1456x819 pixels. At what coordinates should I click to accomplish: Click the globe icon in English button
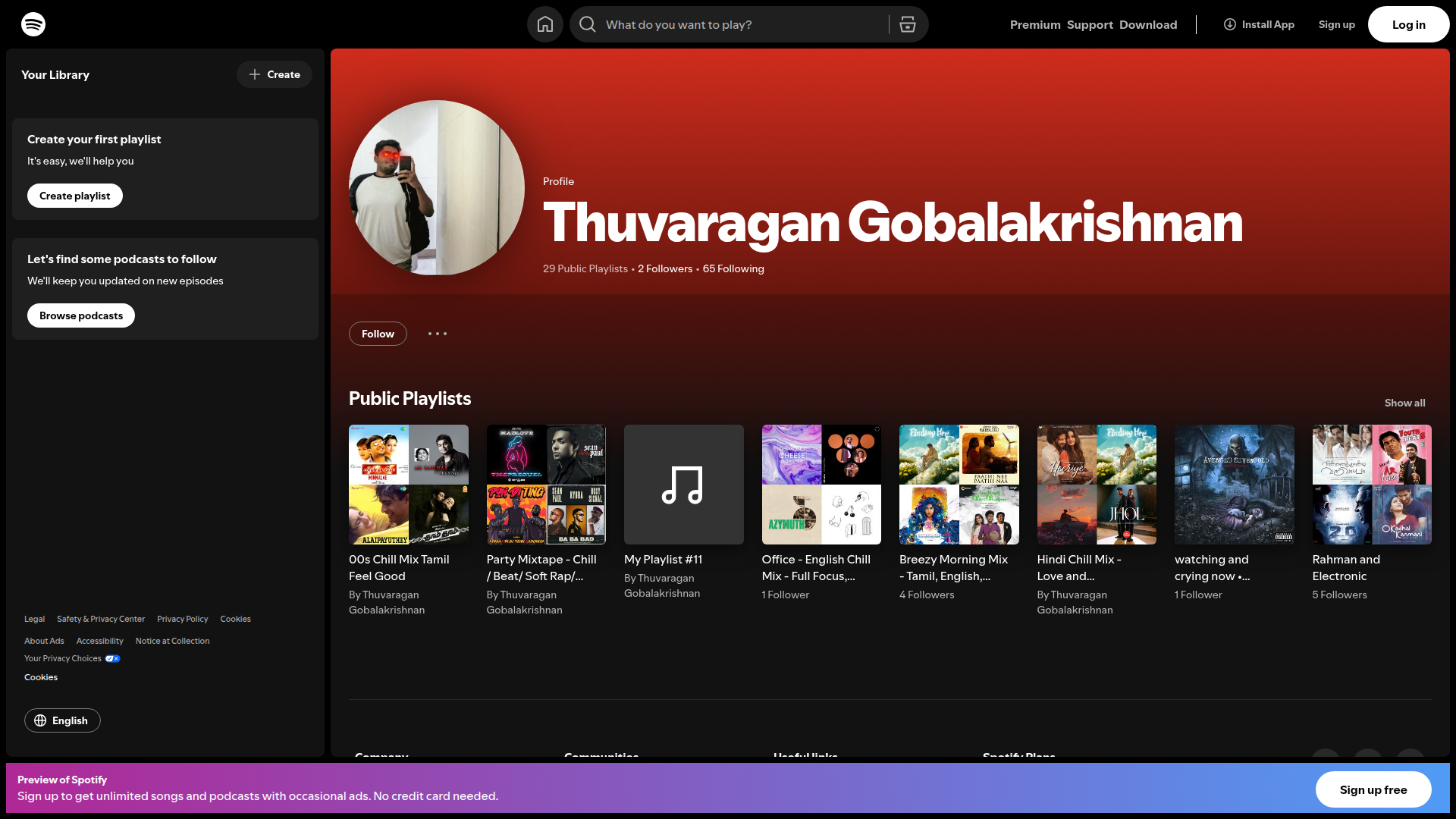[x=40, y=720]
